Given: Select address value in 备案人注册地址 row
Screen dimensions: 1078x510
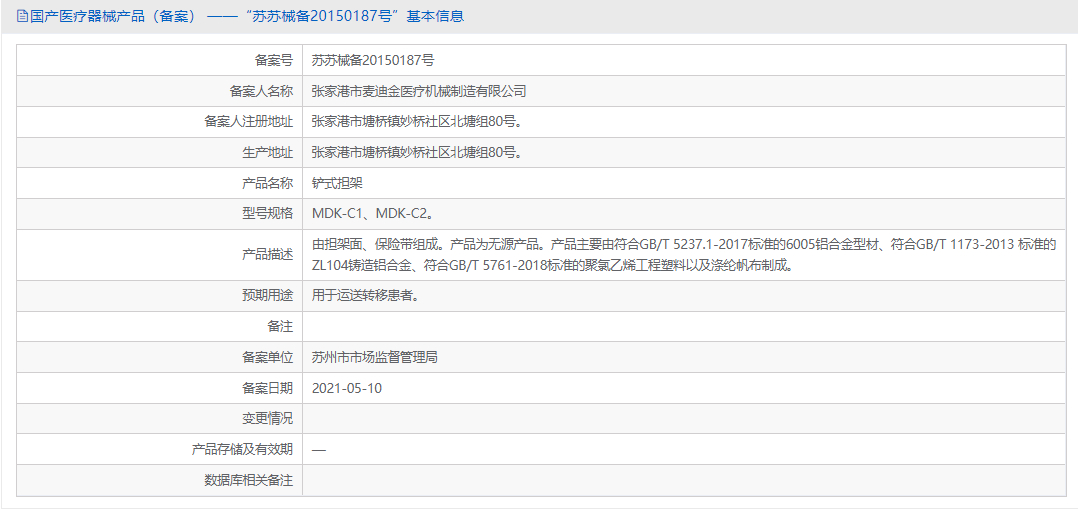Looking at the screenshot, I should pos(416,122).
